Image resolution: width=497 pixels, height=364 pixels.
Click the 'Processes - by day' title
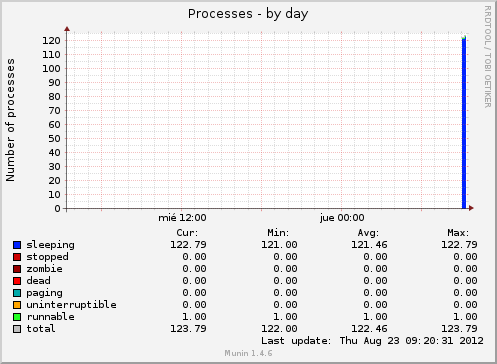tap(248, 14)
